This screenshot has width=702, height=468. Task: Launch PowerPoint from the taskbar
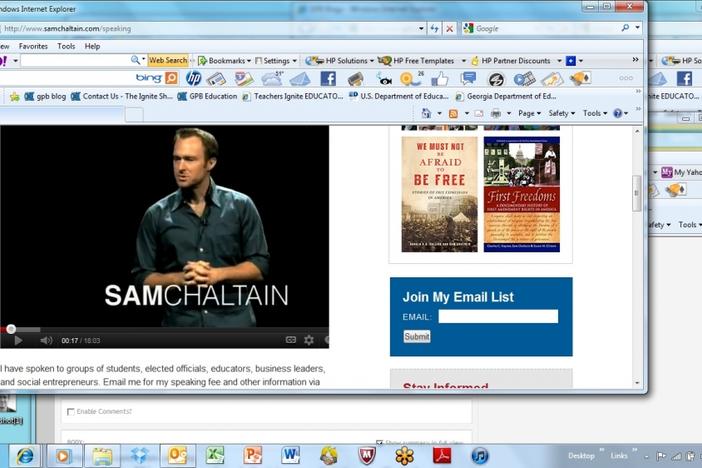pyautogui.click(x=253, y=455)
